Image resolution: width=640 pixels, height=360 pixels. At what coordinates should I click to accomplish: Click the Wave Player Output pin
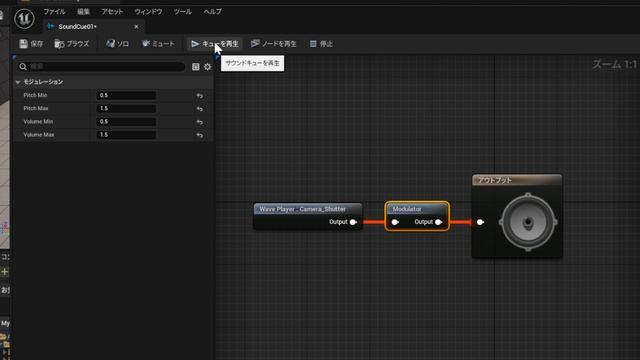point(353,222)
